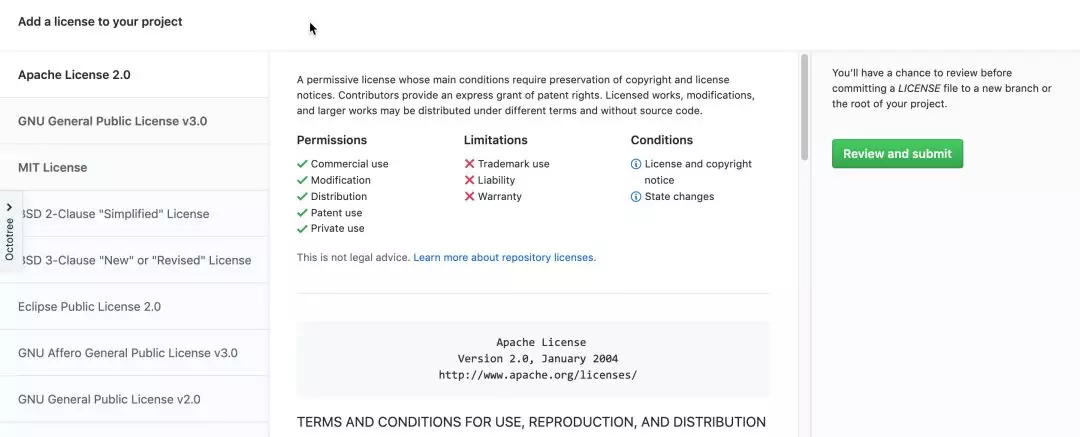Choose Eclipse Public License 2.0
Image resolution: width=1080 pixels, height=437 pixels.
tap(89, 307)
